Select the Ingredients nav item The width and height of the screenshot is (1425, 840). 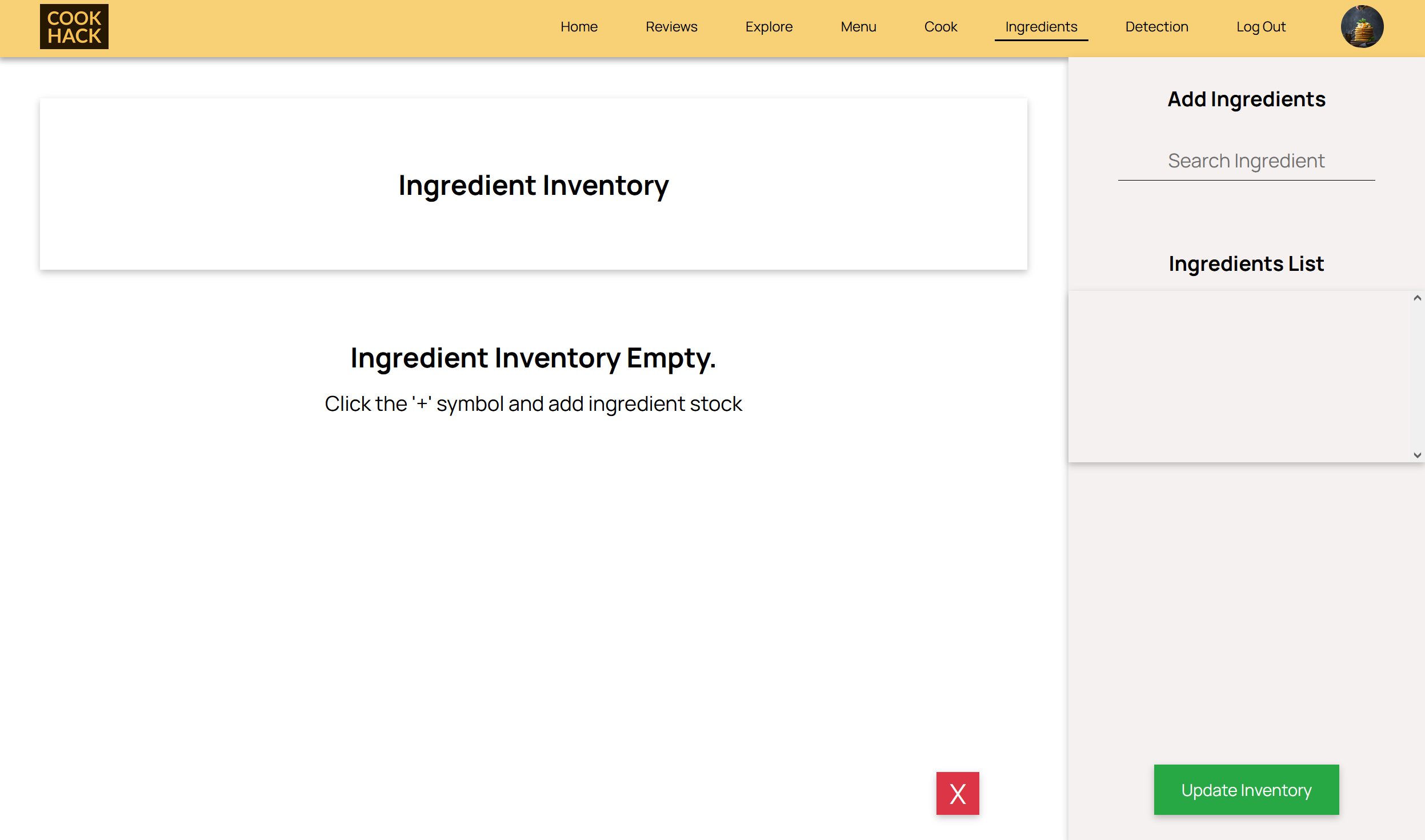pyautogui.click(x=1041, y=27)
